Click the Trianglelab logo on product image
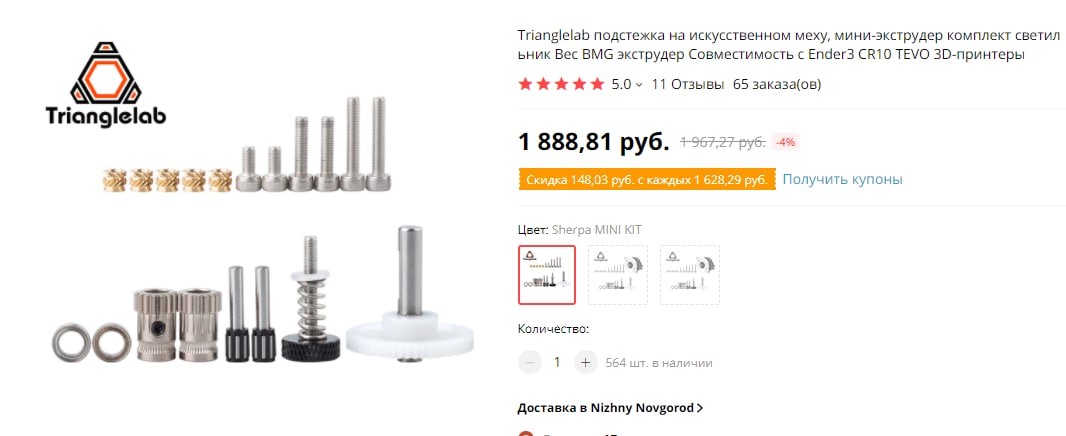The height and width of the screenshot is (436, 1066). pos(105,85)
